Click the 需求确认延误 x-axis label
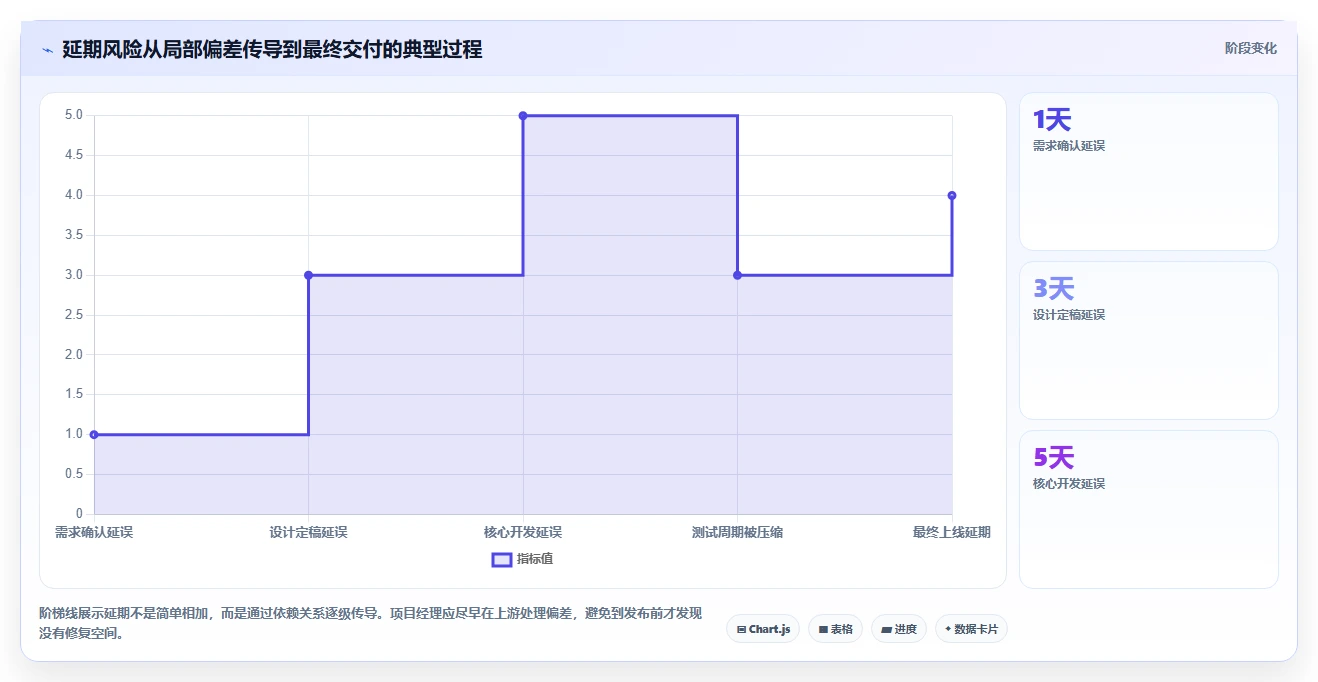Viewport: 1318px width, 682px height. click(94, 532)
